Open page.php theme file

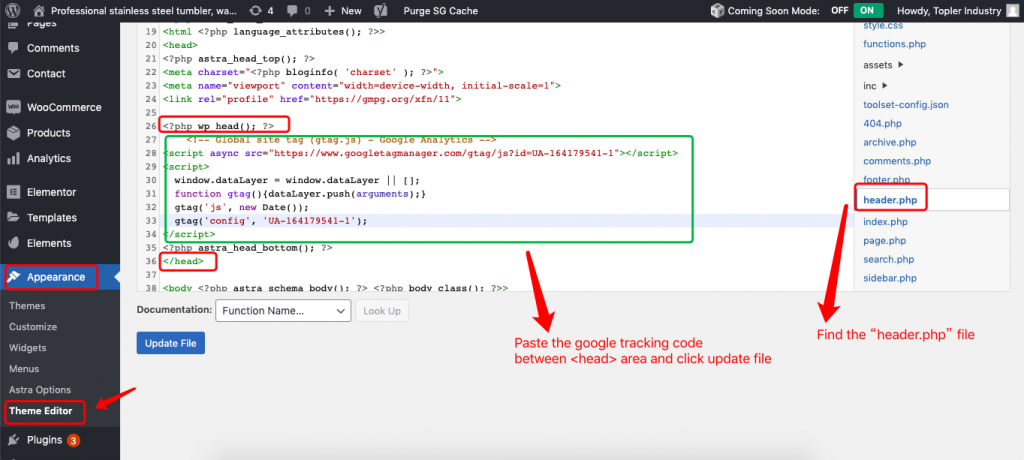tap(884, 240)
